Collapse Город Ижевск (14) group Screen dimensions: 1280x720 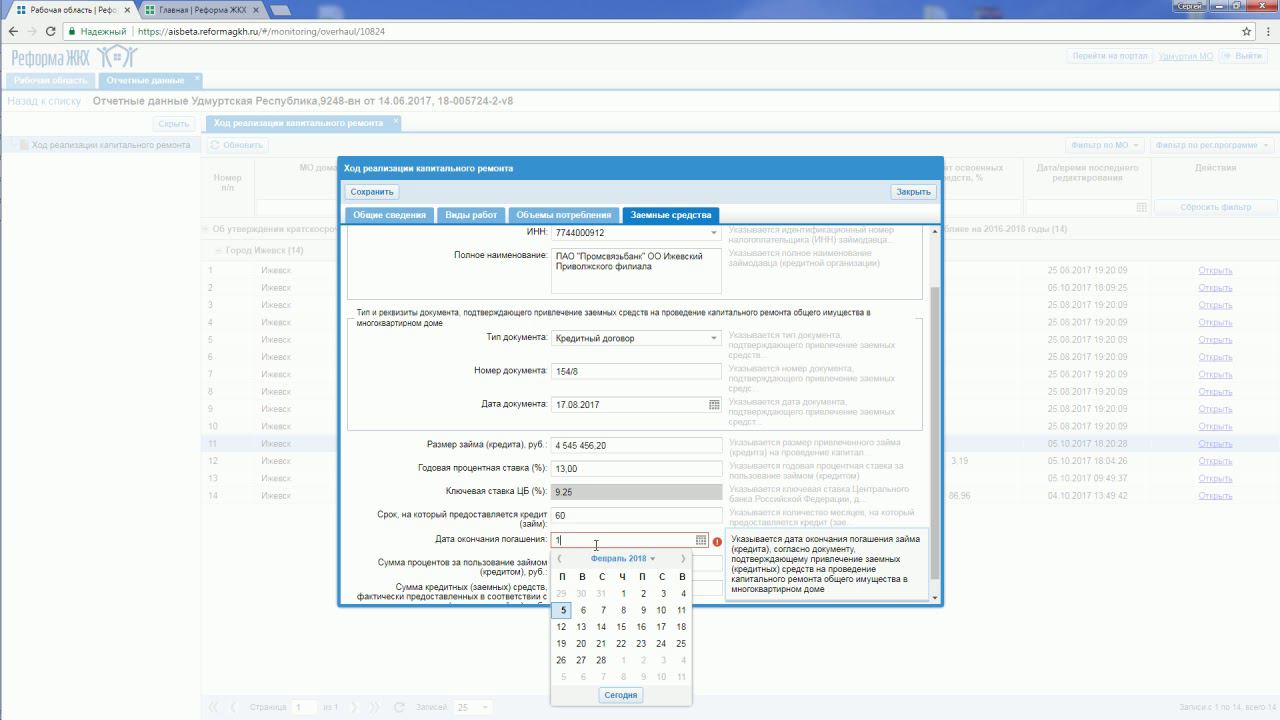tap(219, 250)
